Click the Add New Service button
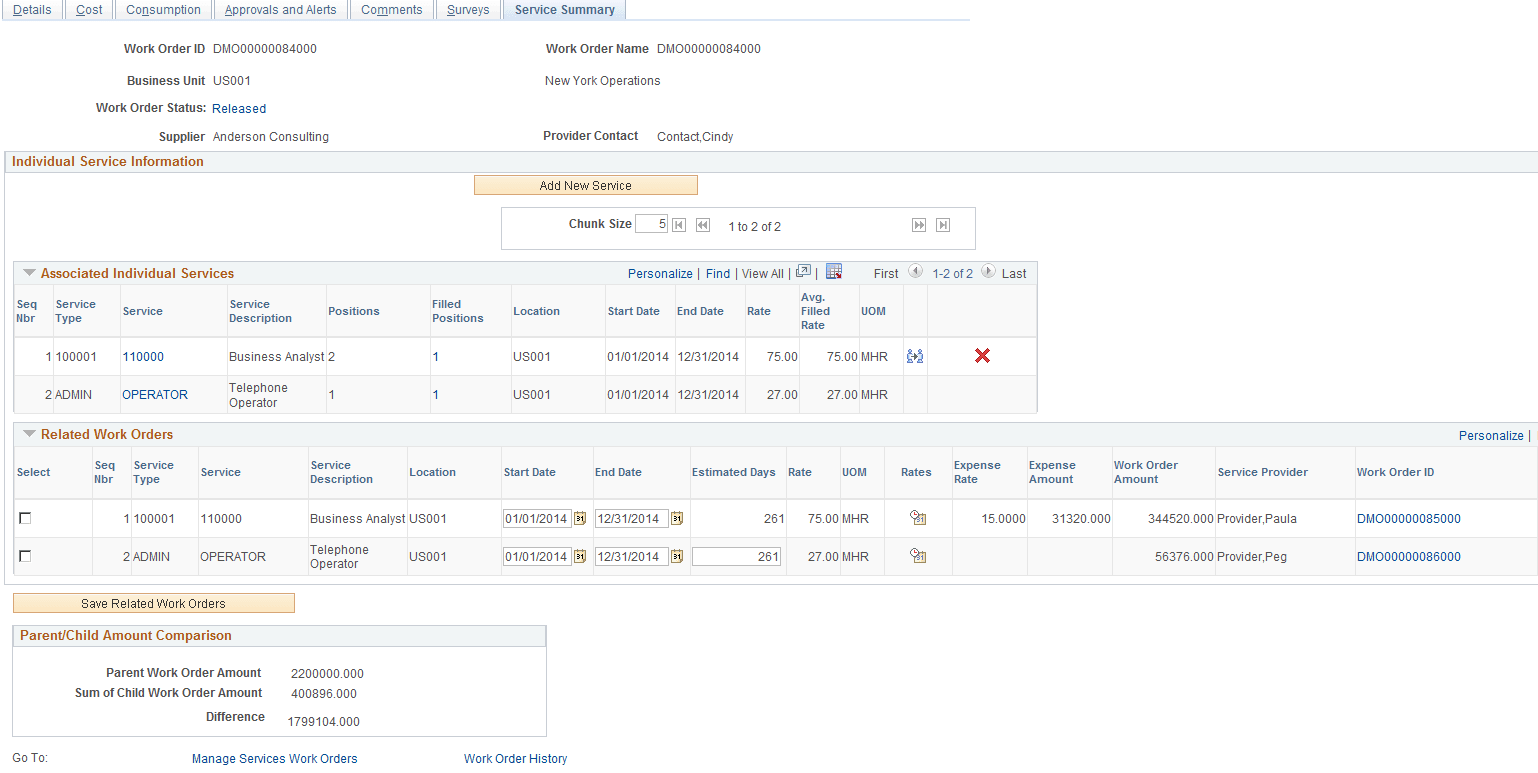This screenshot has width=1538, height=773. tap(585, 185)
